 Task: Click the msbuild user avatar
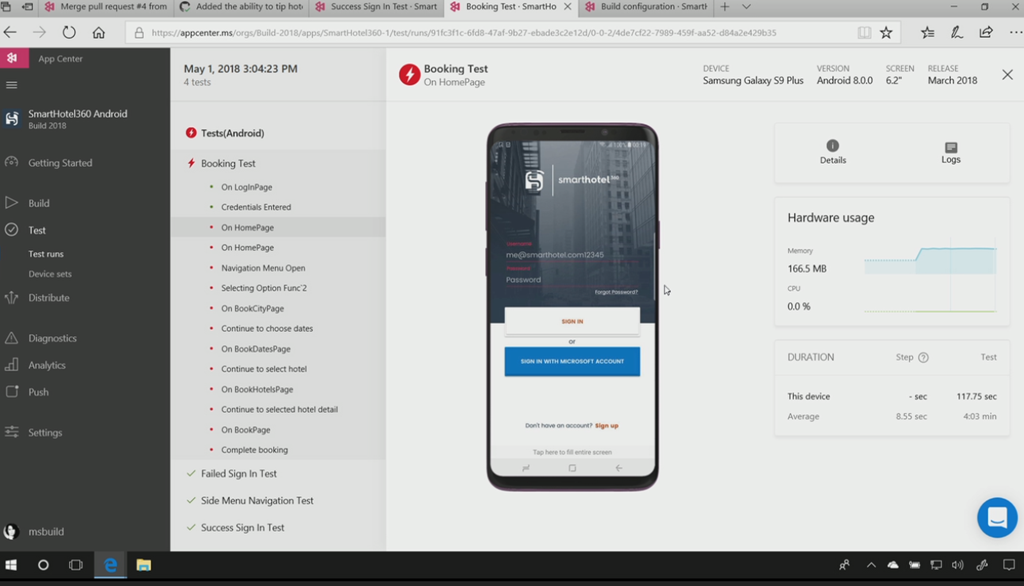coord(10,532)
